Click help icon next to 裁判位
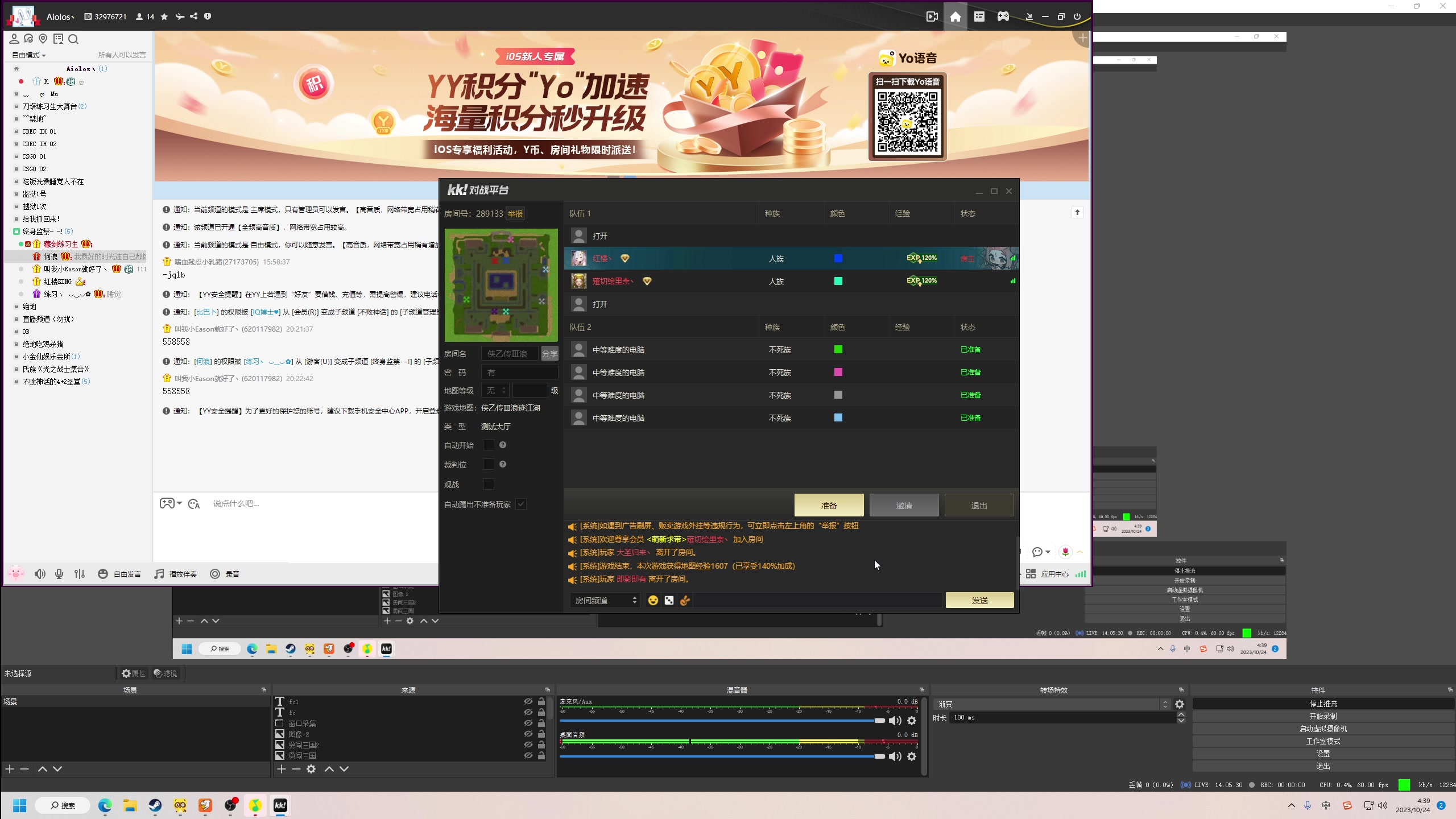 coord(503,464)
